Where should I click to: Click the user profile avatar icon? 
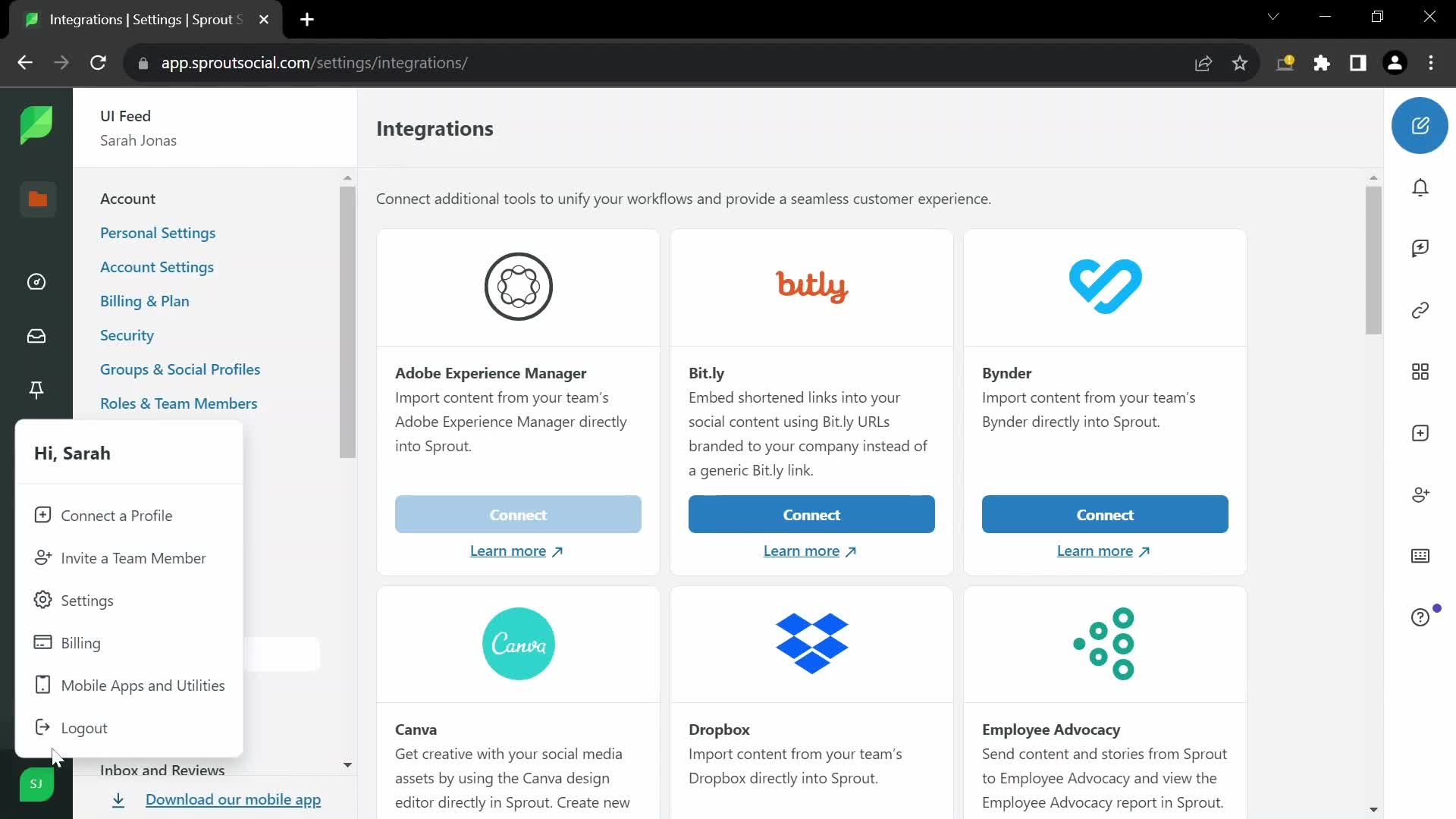click(x=36, y=783)
